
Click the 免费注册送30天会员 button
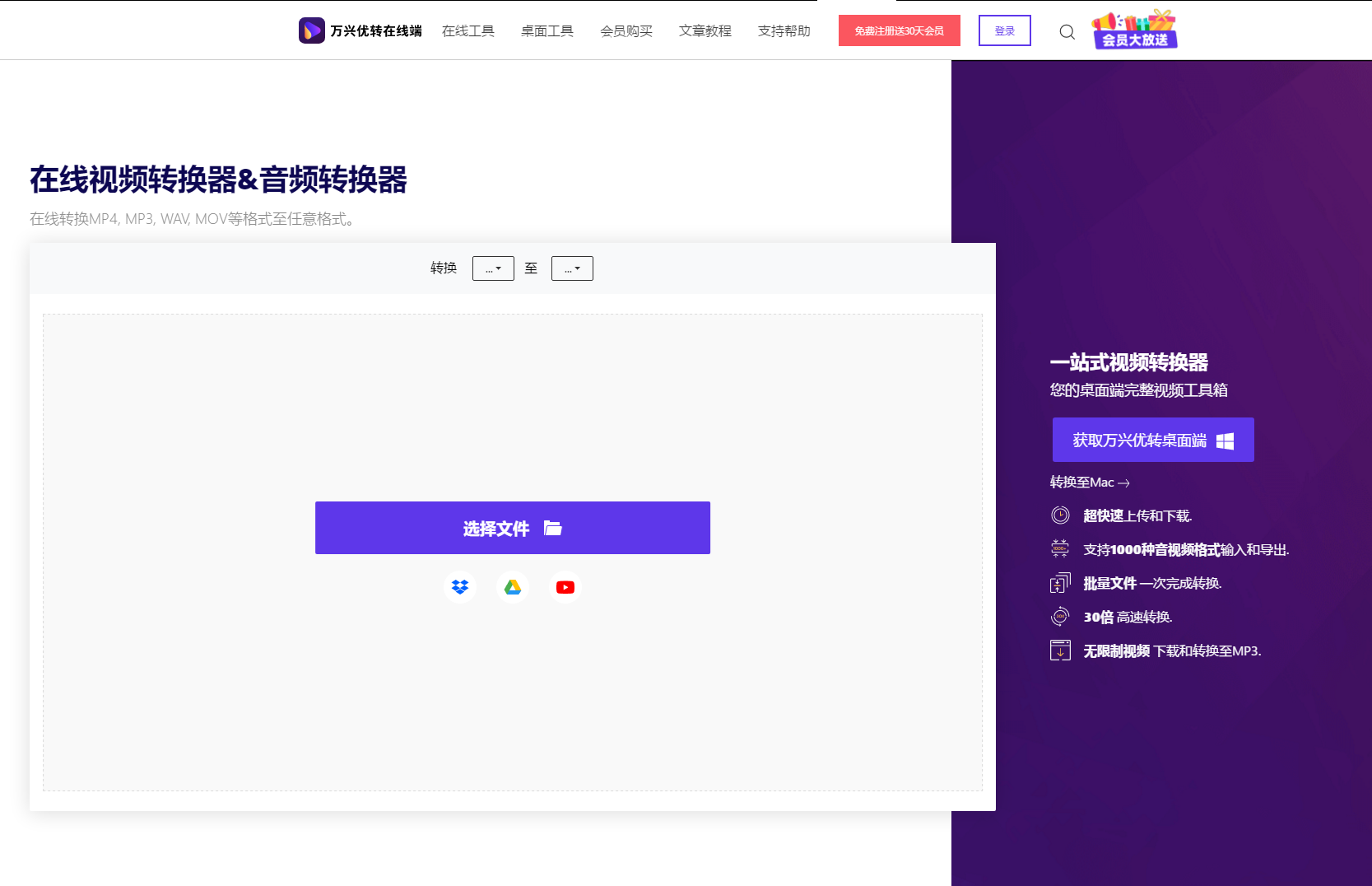pos(899,30)
